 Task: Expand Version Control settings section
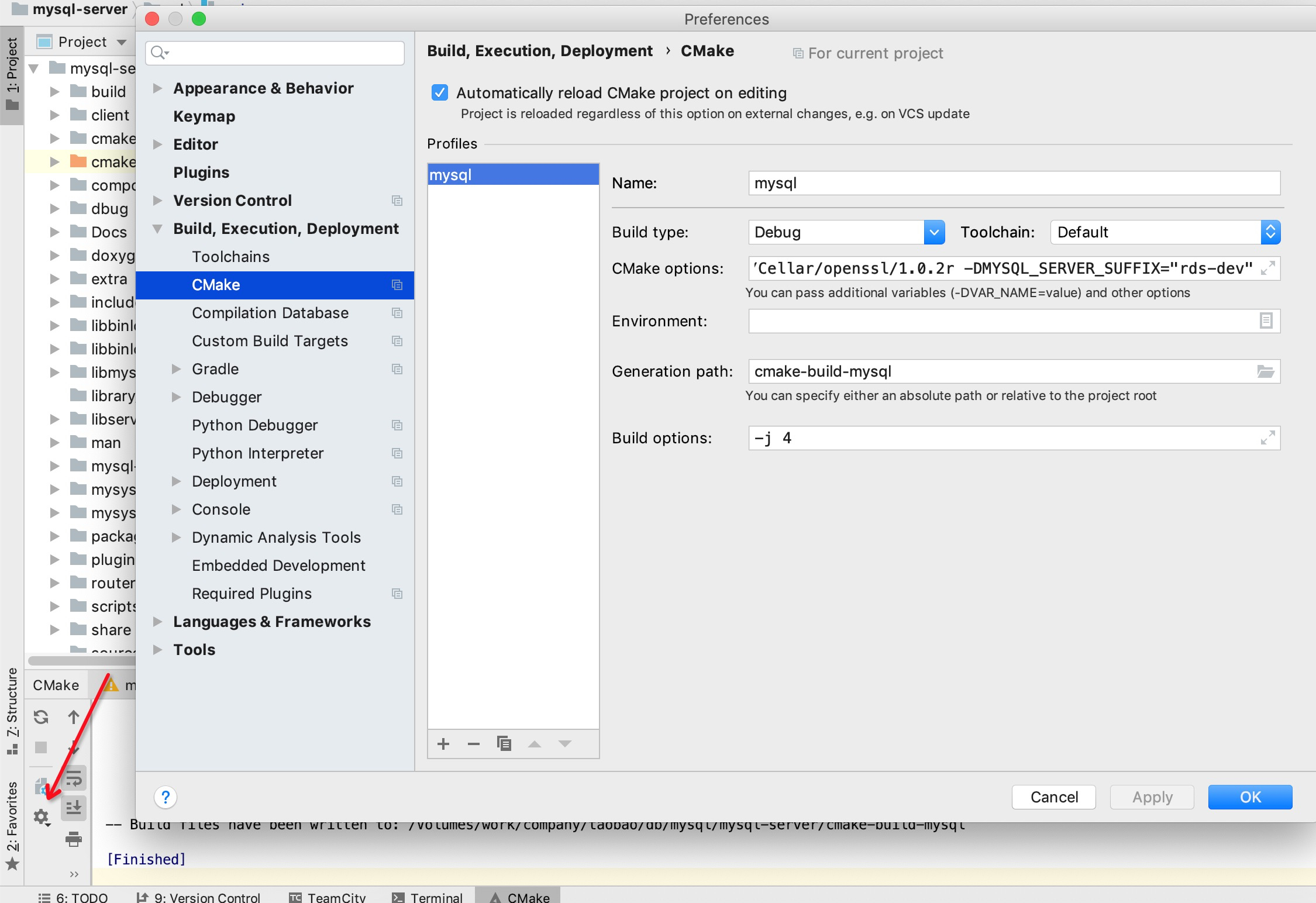(x=157, y=201)
